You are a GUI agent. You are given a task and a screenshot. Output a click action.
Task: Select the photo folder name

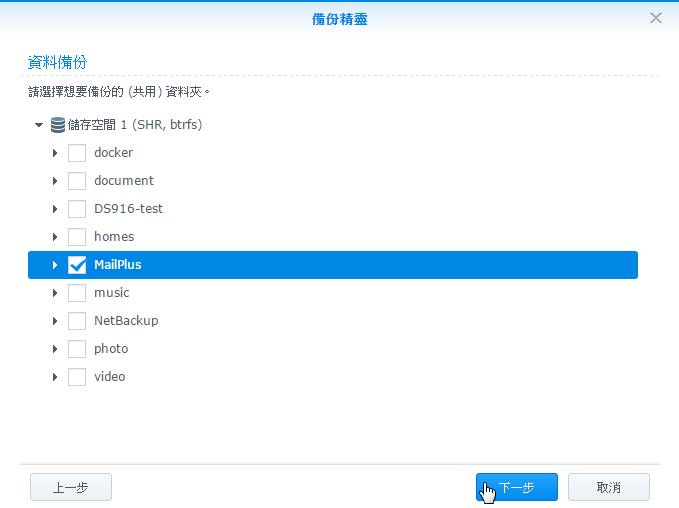(111, 349)
